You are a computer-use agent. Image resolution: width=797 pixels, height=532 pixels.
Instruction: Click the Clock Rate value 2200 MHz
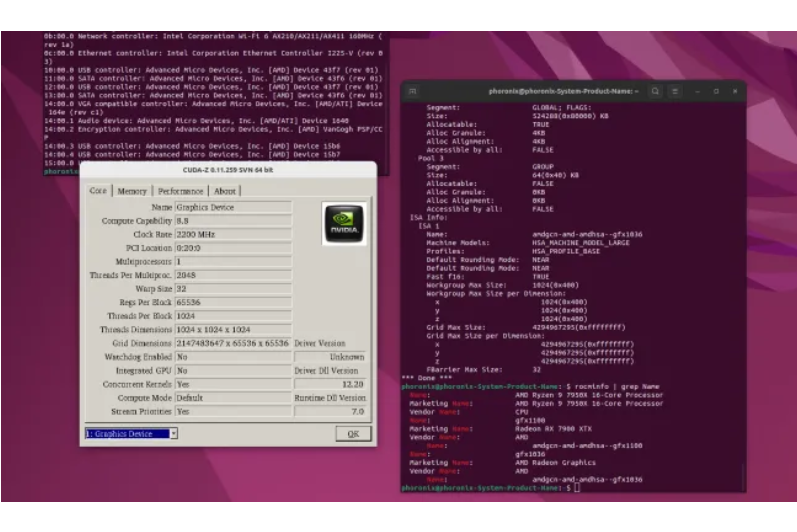click(233, 234)
